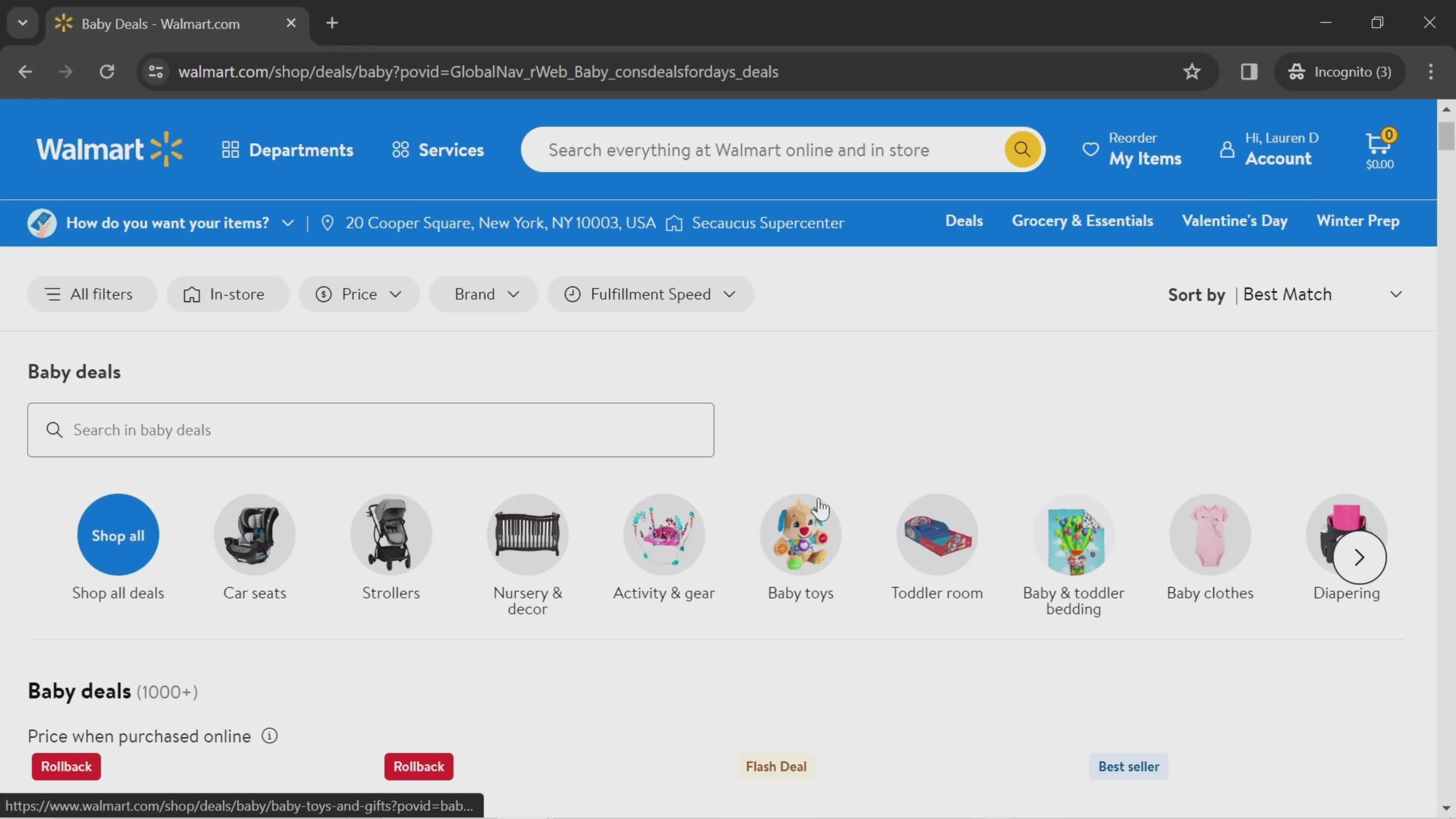This screenshot has width=1456, height=819.
Task: Click the Search in baby deals input field
Action: pyautogui.click(x=371, y=429)
